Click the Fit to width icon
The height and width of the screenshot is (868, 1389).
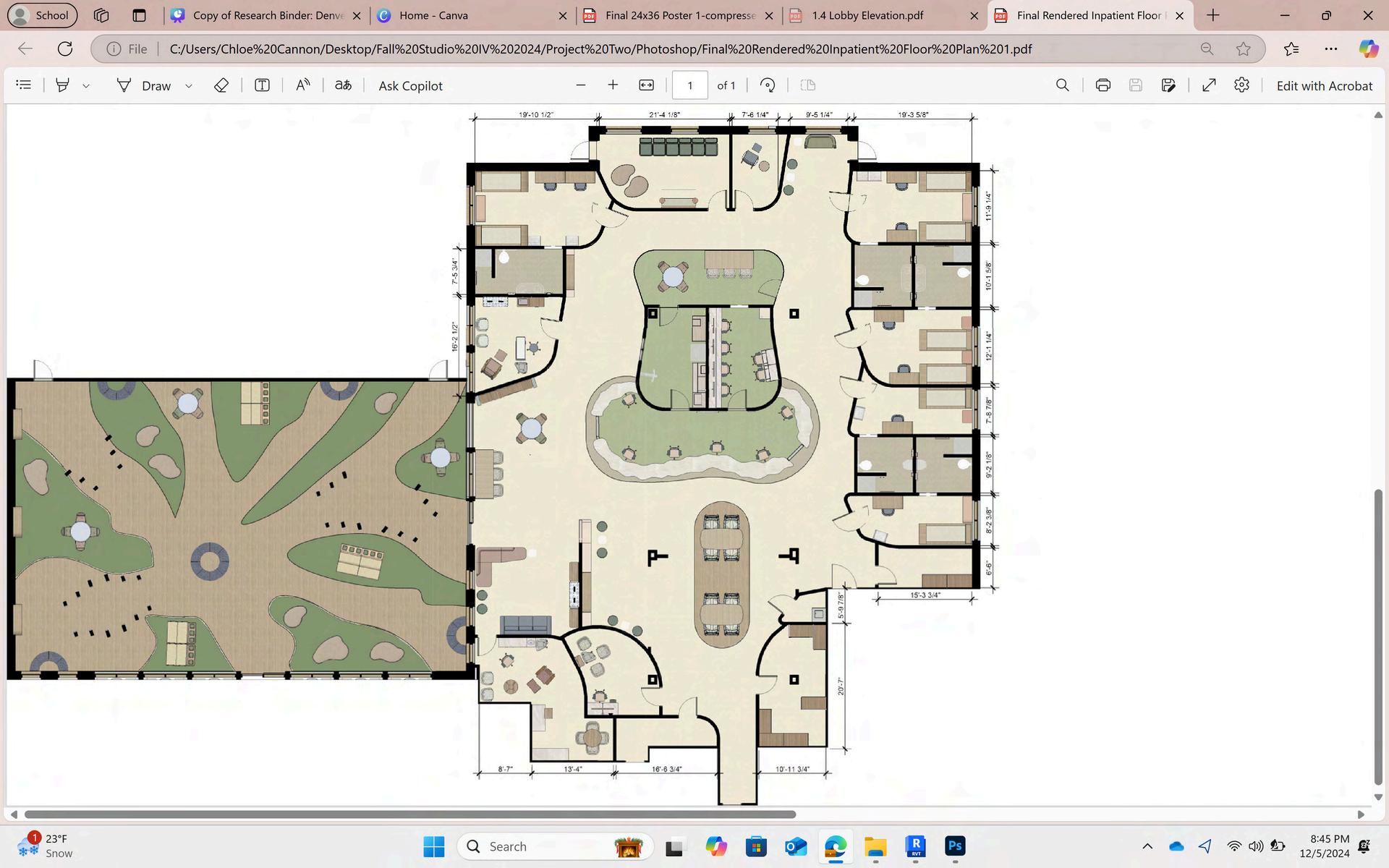pos(646,85)
